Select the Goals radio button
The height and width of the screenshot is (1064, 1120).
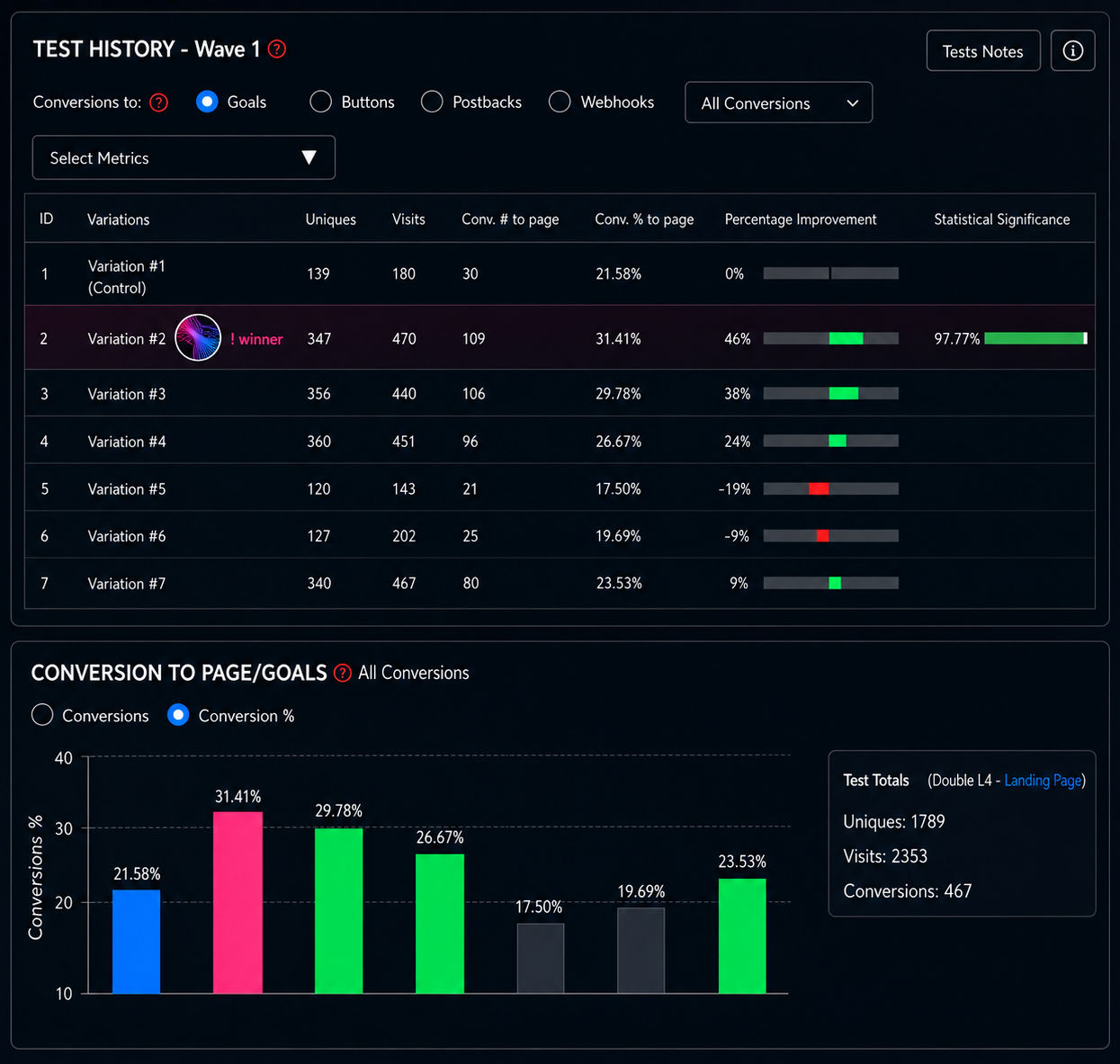[207, 102]
